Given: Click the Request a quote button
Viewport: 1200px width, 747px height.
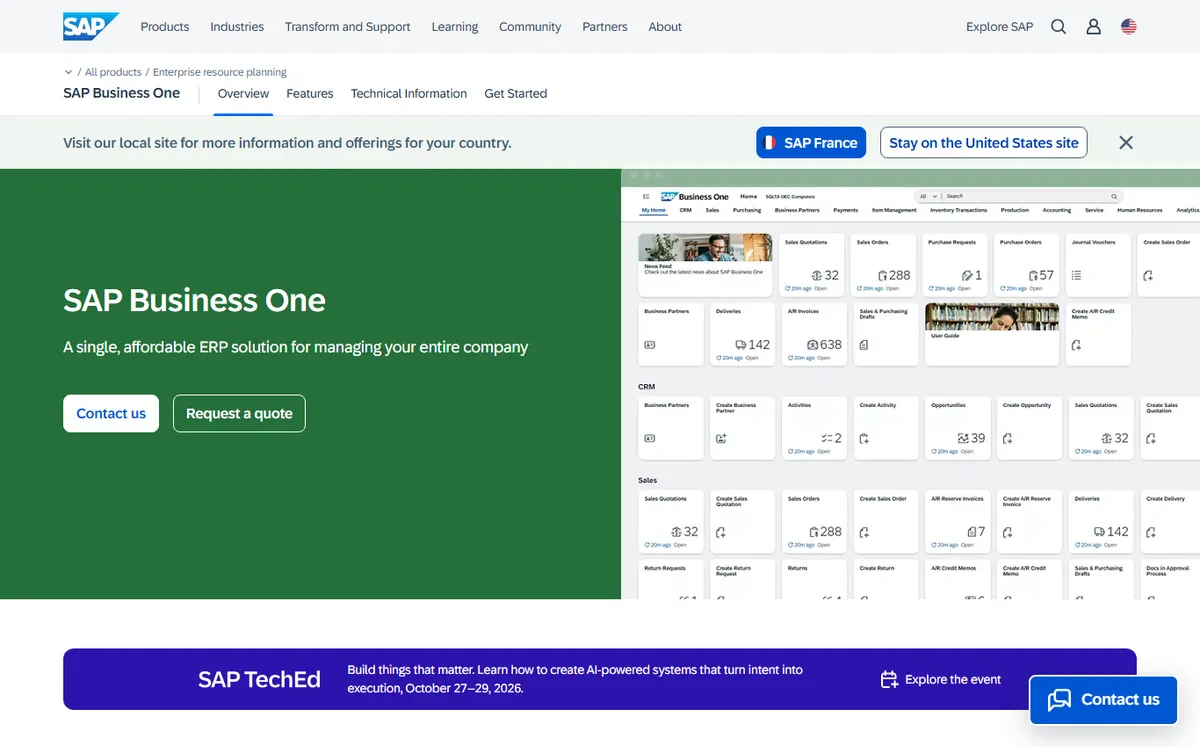Looking at the screenshot, I should click(239, 414).
